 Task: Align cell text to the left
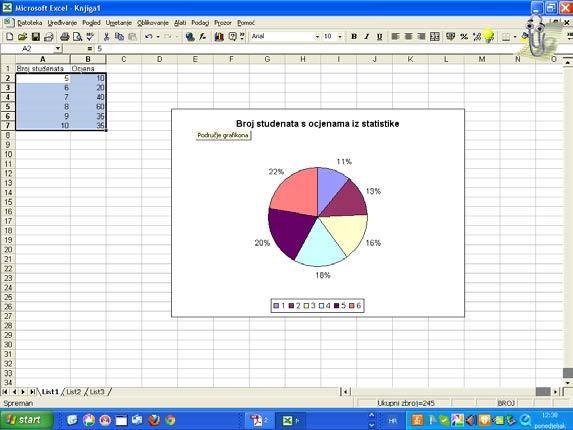[x=395, y=37]
